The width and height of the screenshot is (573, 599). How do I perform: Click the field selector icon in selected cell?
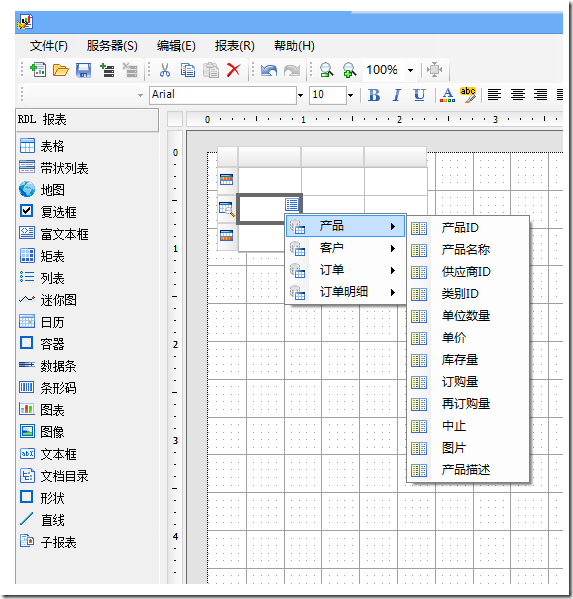[291, 204]
